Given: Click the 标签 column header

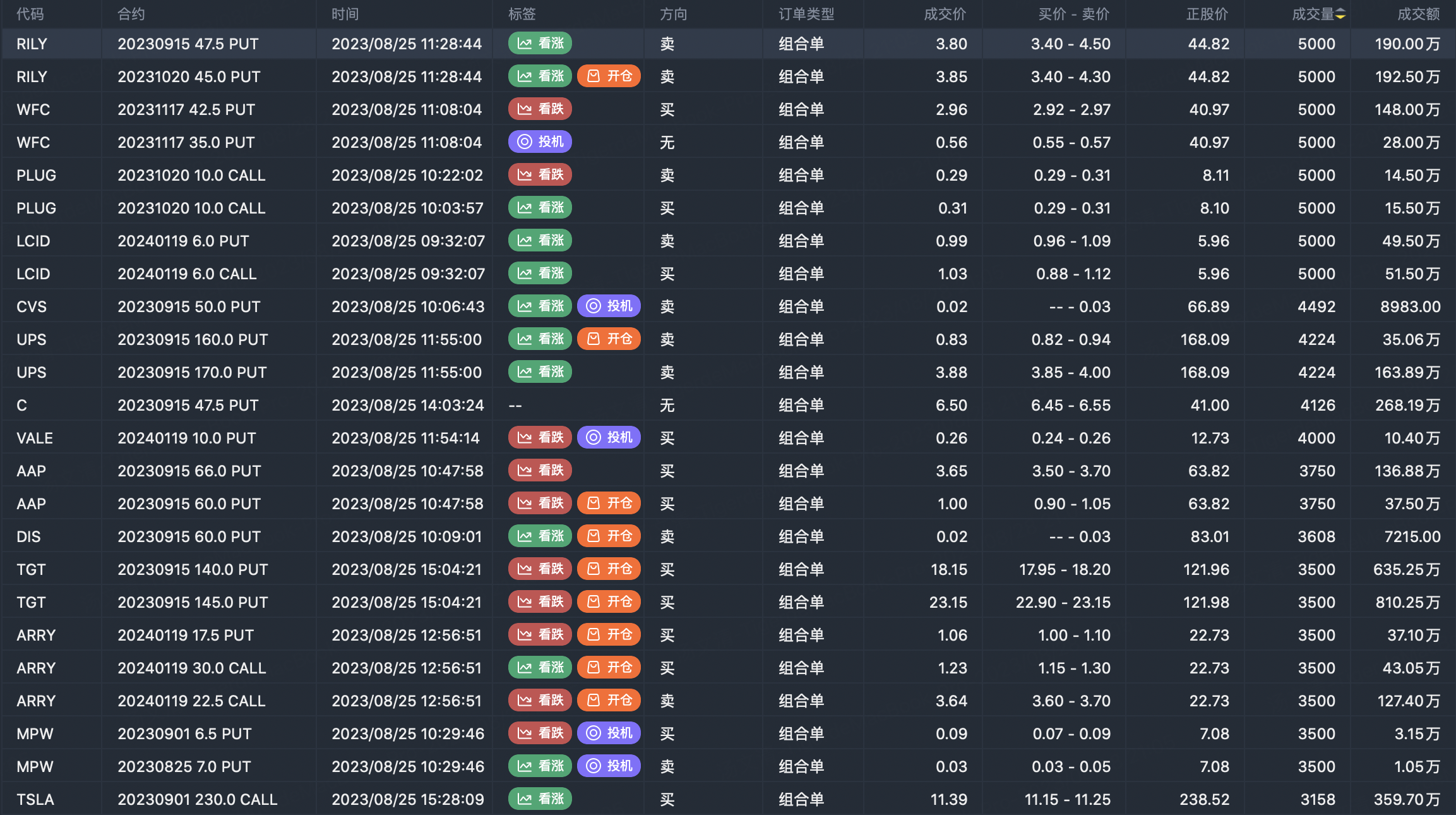Looking at the screenshot, I should [x=522, y=14].
